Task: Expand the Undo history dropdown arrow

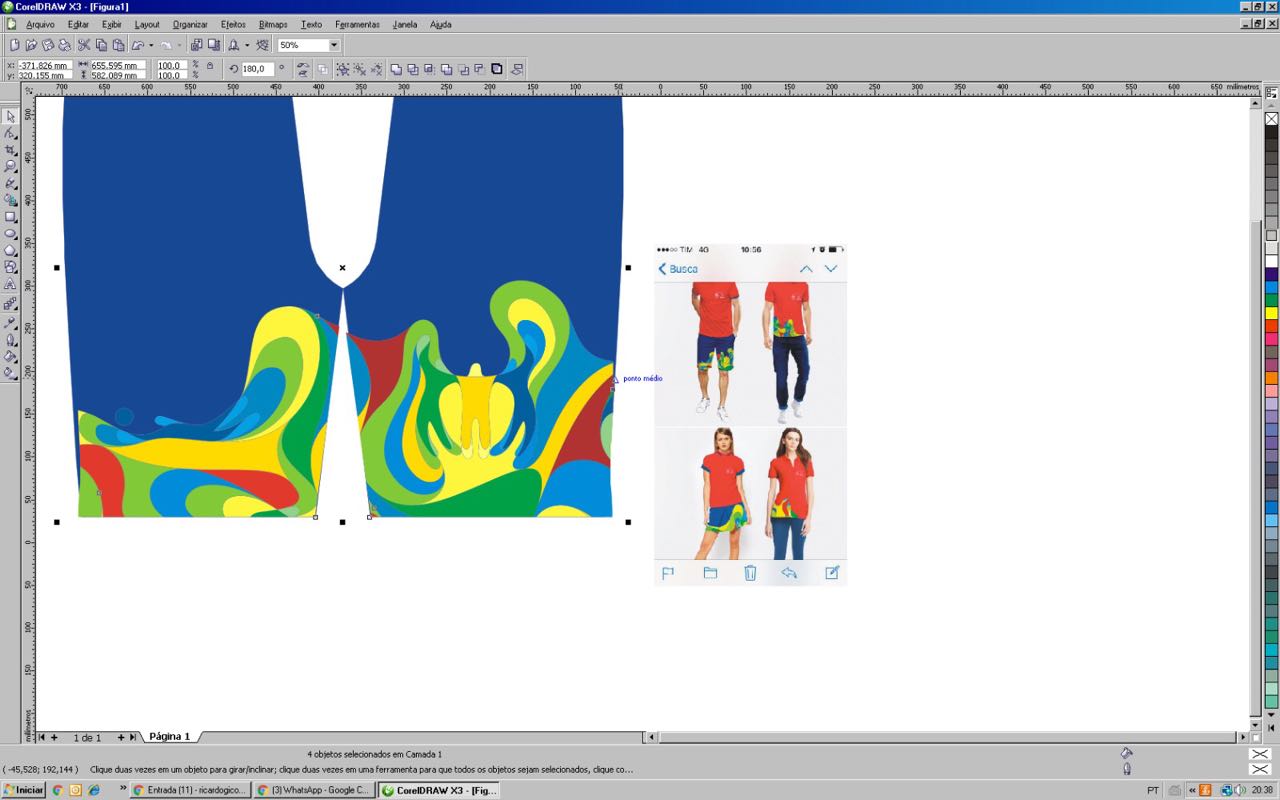Action: 151,45
